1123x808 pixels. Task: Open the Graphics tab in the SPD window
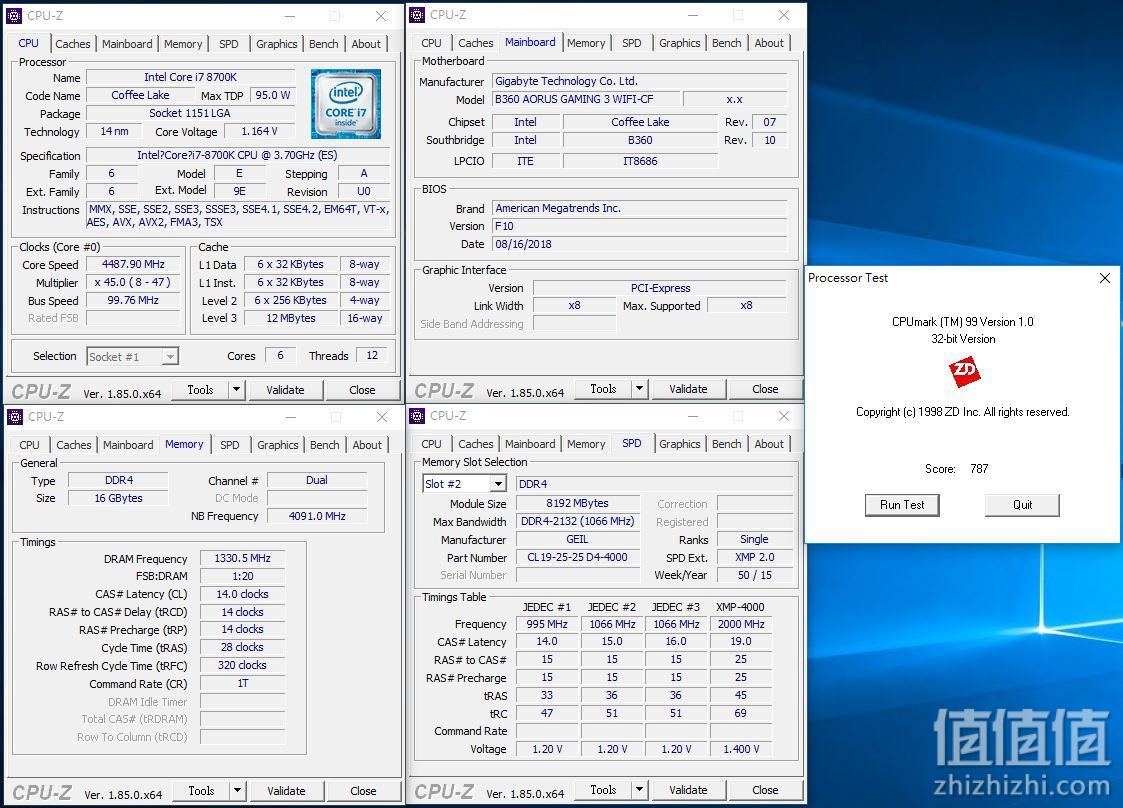pyautogui.click(x=679, y=444)
